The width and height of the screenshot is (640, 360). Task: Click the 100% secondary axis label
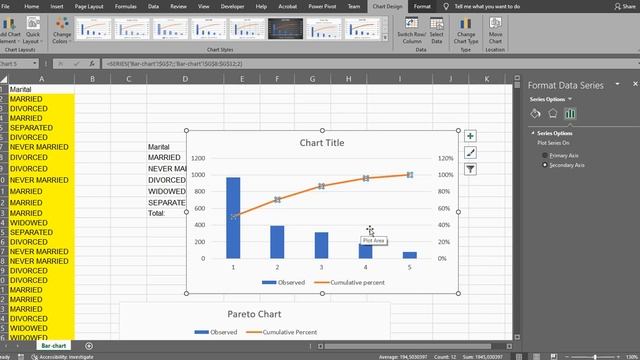click(445, 175)
